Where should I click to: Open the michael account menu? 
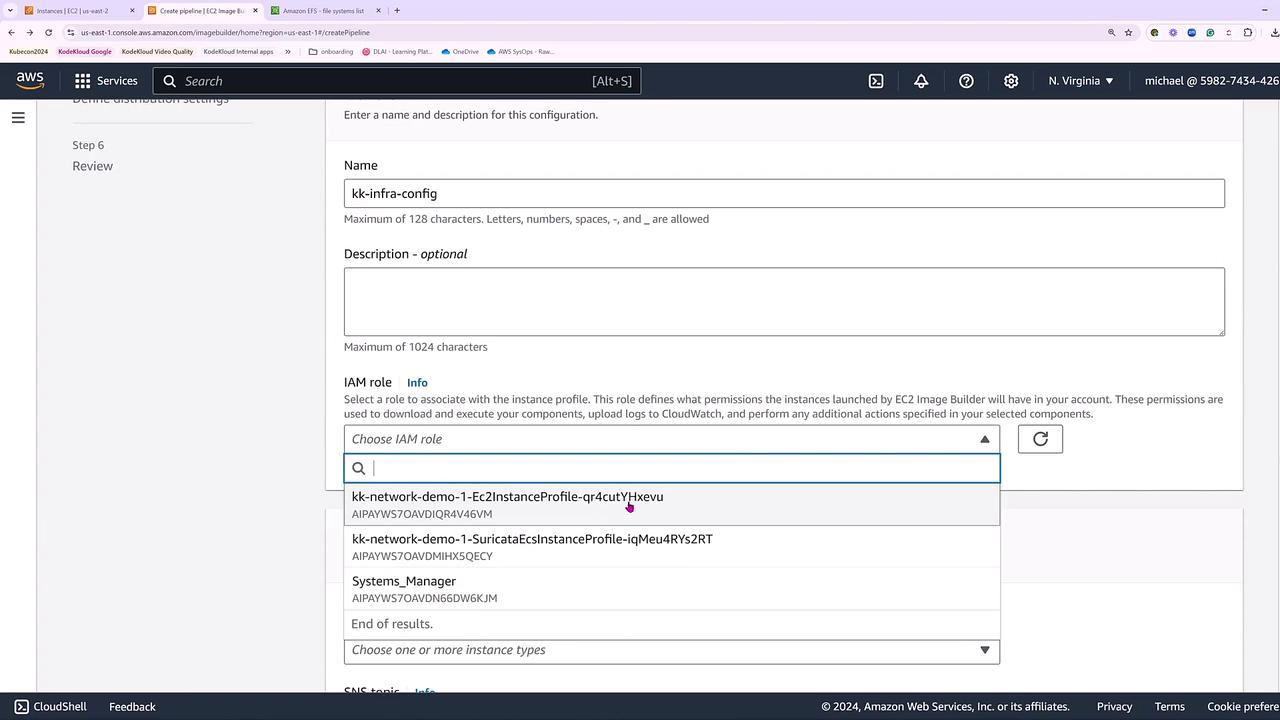[1212, 81]
